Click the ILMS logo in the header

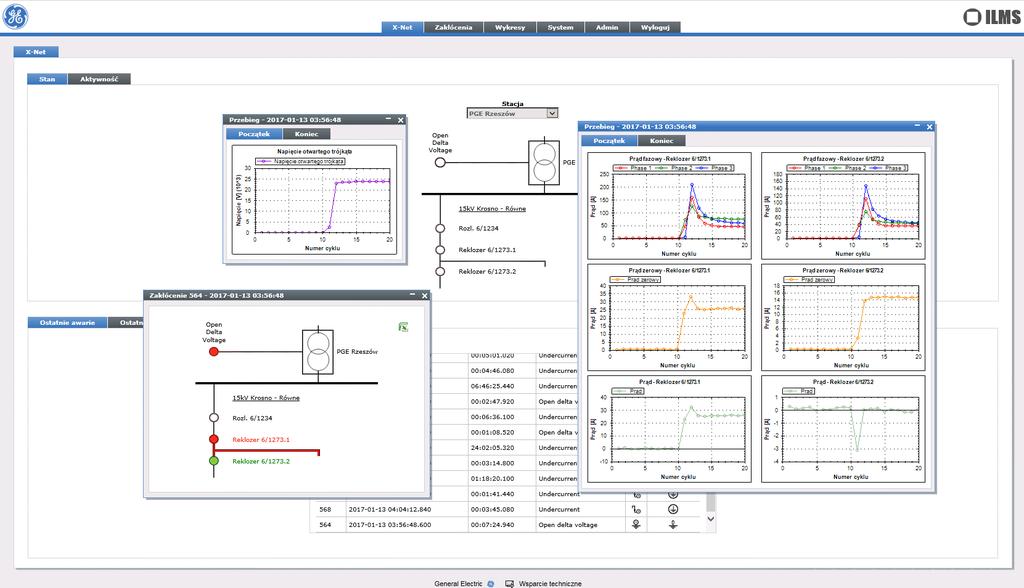point(991,17)
